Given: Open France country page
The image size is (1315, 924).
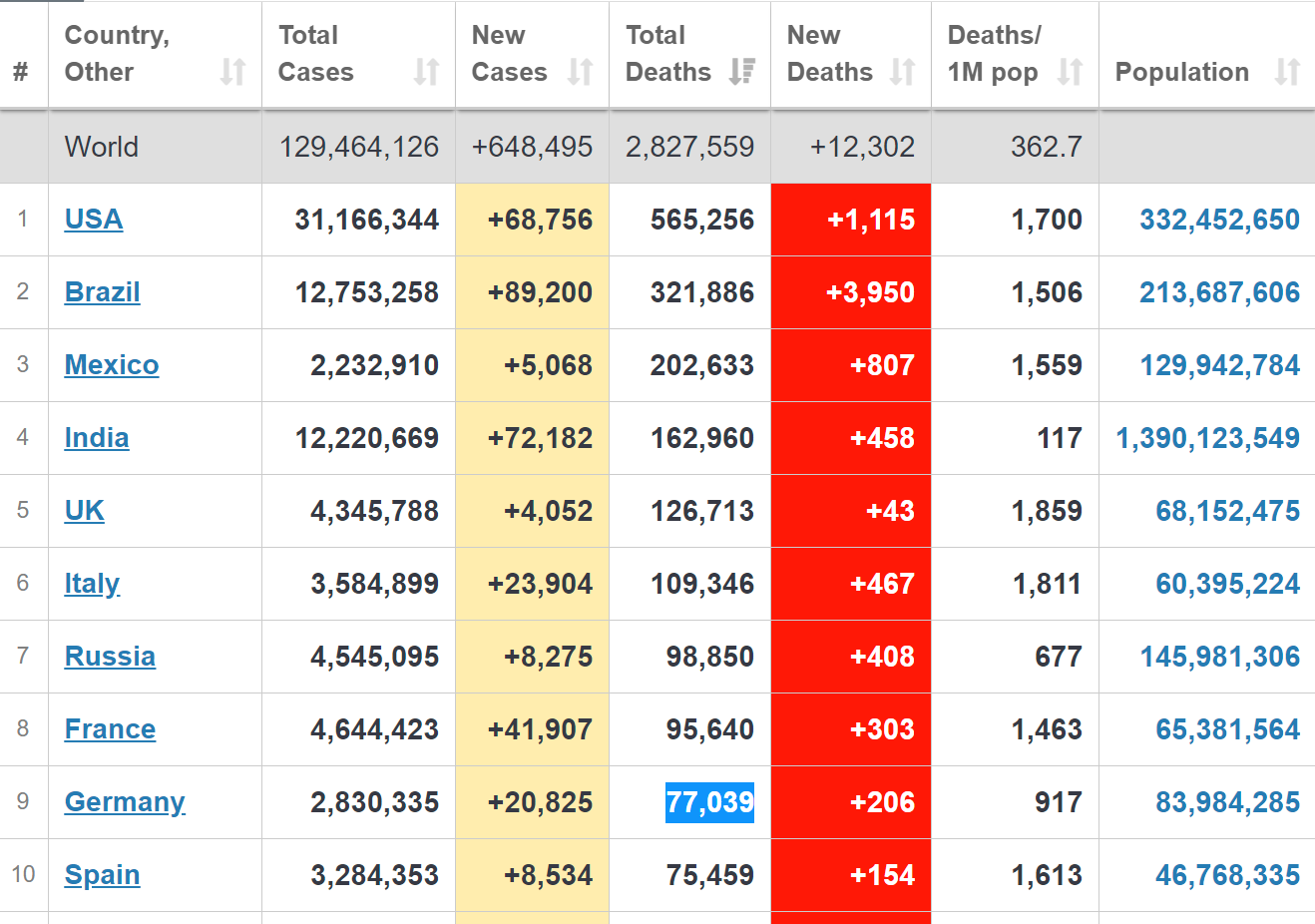Looking at the screenshot, I should click(110, 729).
